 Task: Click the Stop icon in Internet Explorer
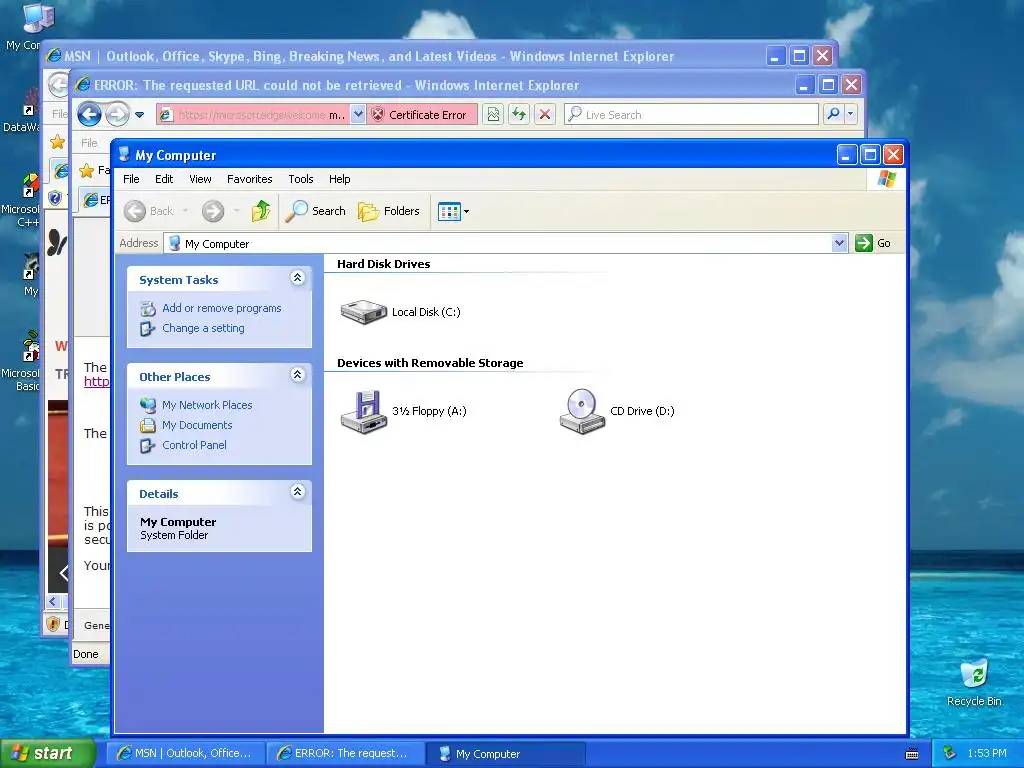pos(545,115)
